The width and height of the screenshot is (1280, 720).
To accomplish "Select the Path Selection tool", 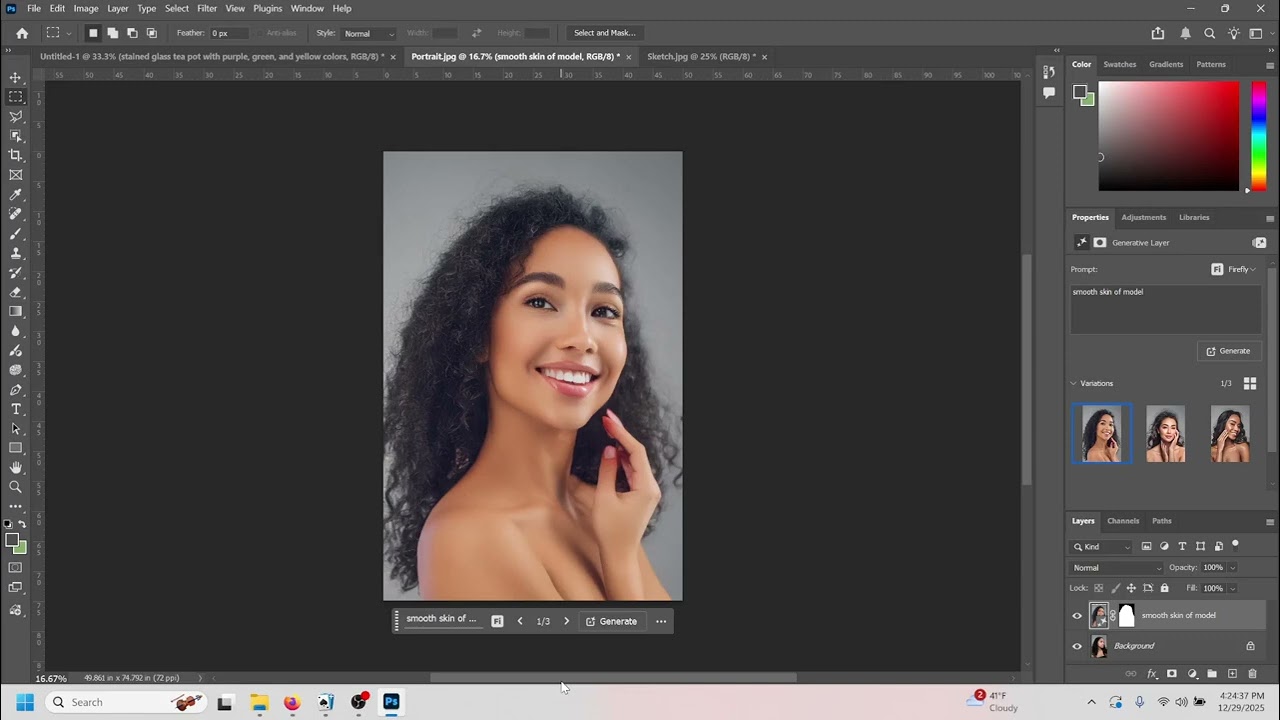I will click(15, 429).
